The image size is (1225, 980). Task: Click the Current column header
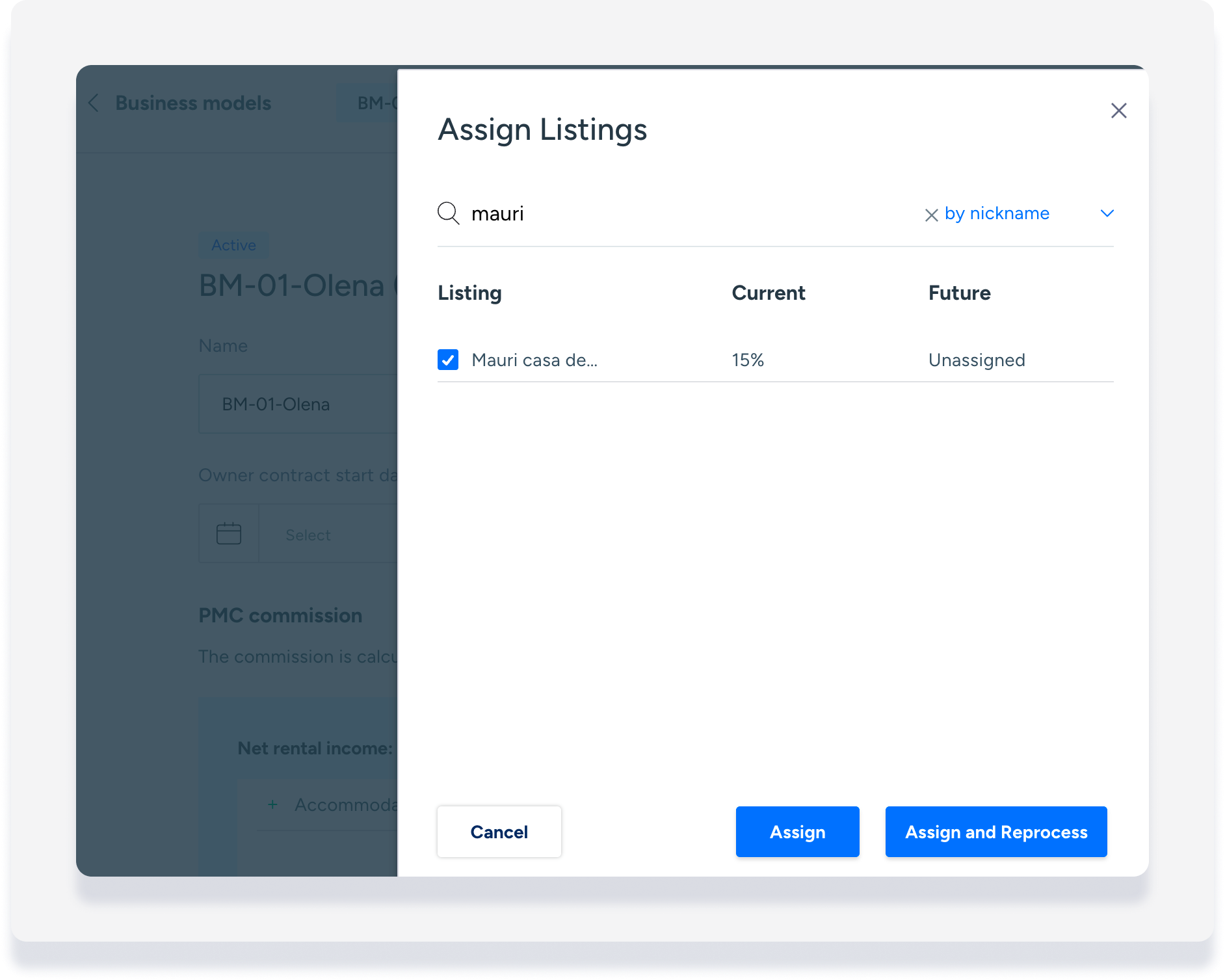pyautogui.click(x=769, y=293)
